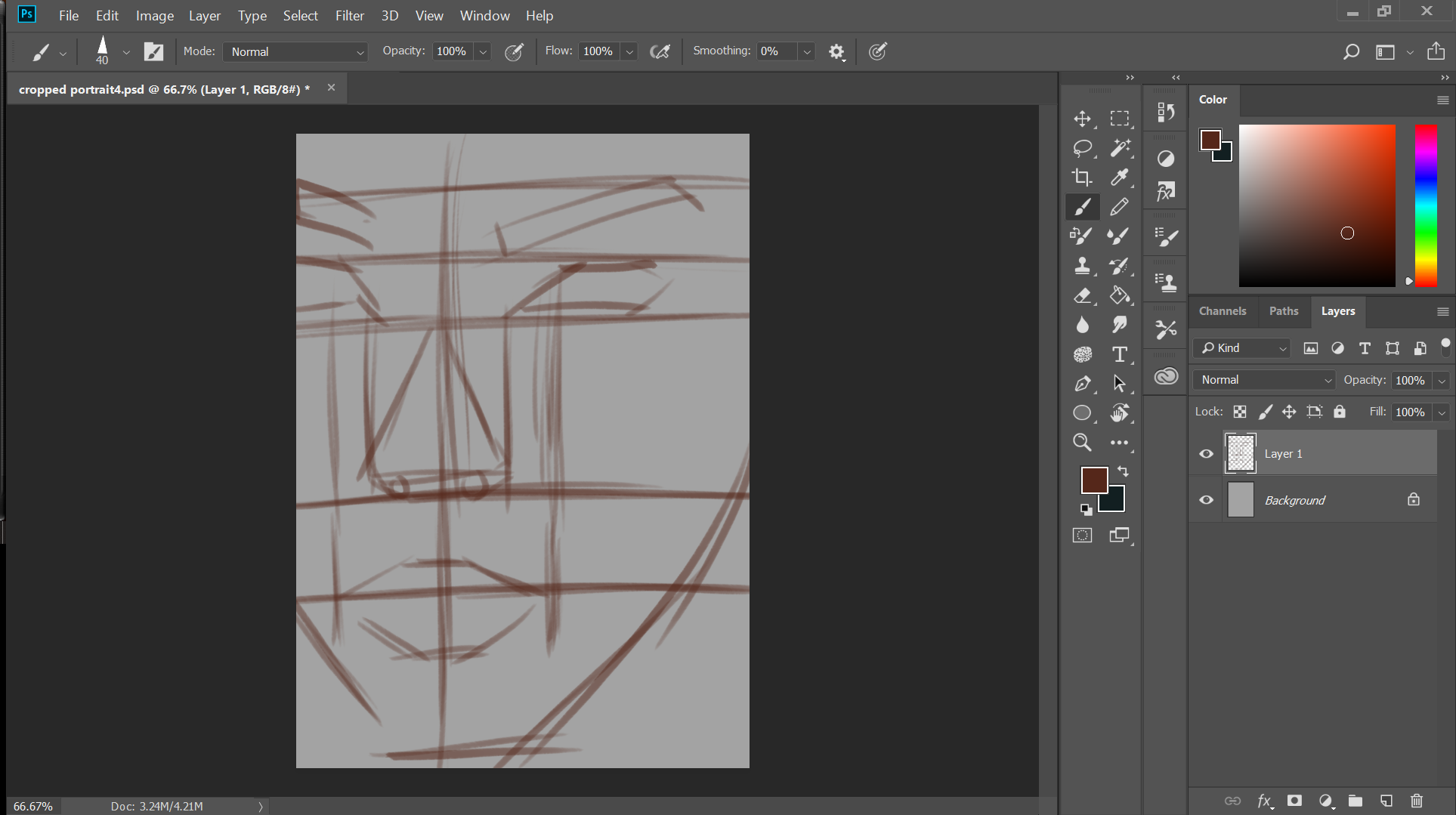Enable airbrush-style build-up effects
The width and height of the screenshot is (1456, 815).
pyautogui.click(x=660, y=51)
